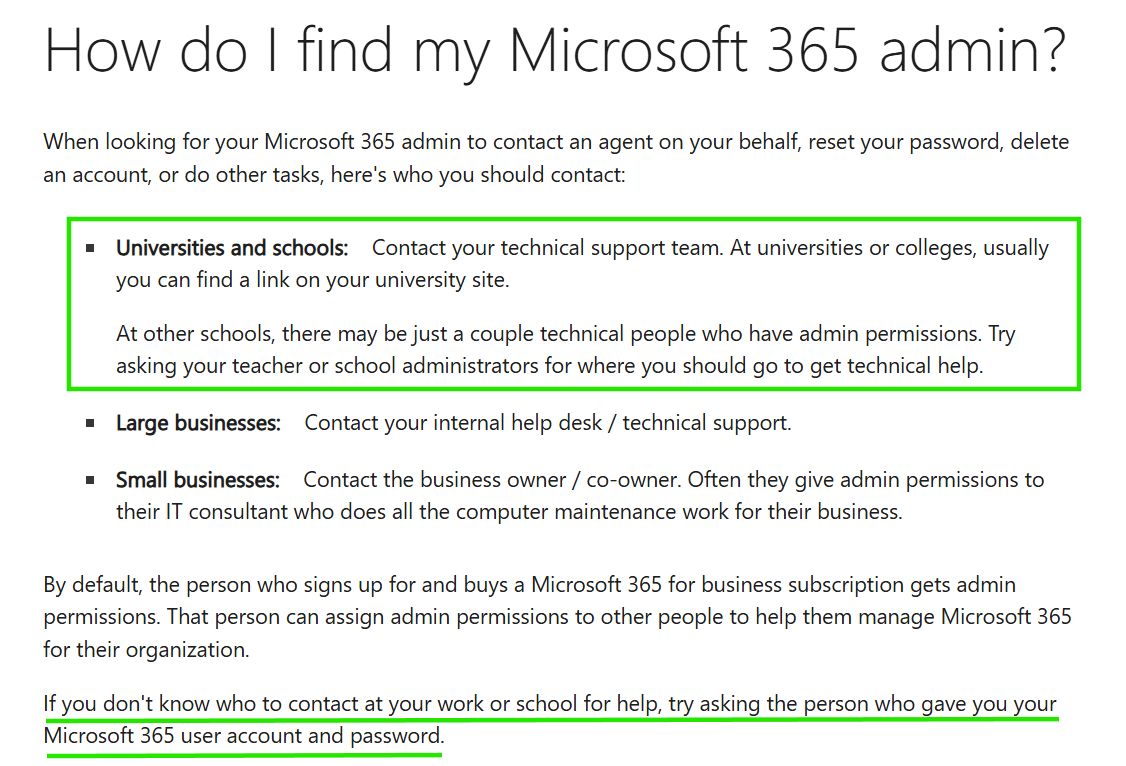Click the underlined 'If you don't know who to contact' sentence
1126x766 pixels.
click(550, 720)
